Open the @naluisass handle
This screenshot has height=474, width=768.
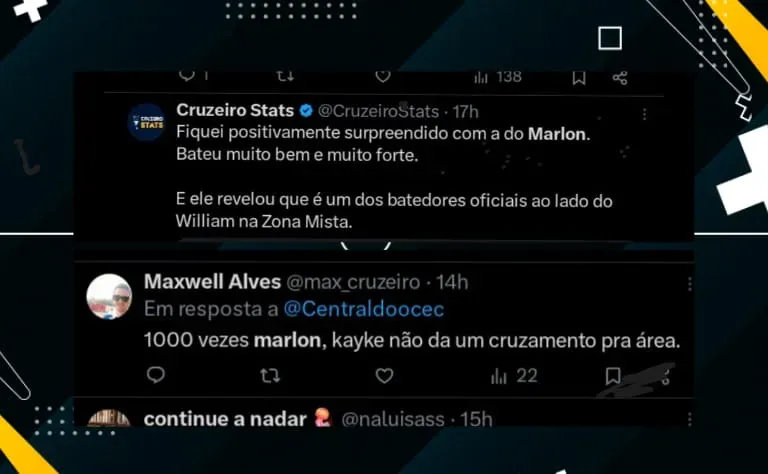click(x=393, y=420)
